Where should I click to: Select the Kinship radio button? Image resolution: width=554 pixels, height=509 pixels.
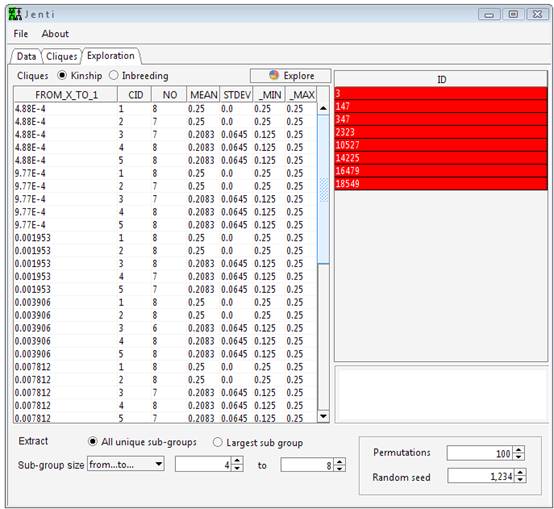tap(62, 75)
